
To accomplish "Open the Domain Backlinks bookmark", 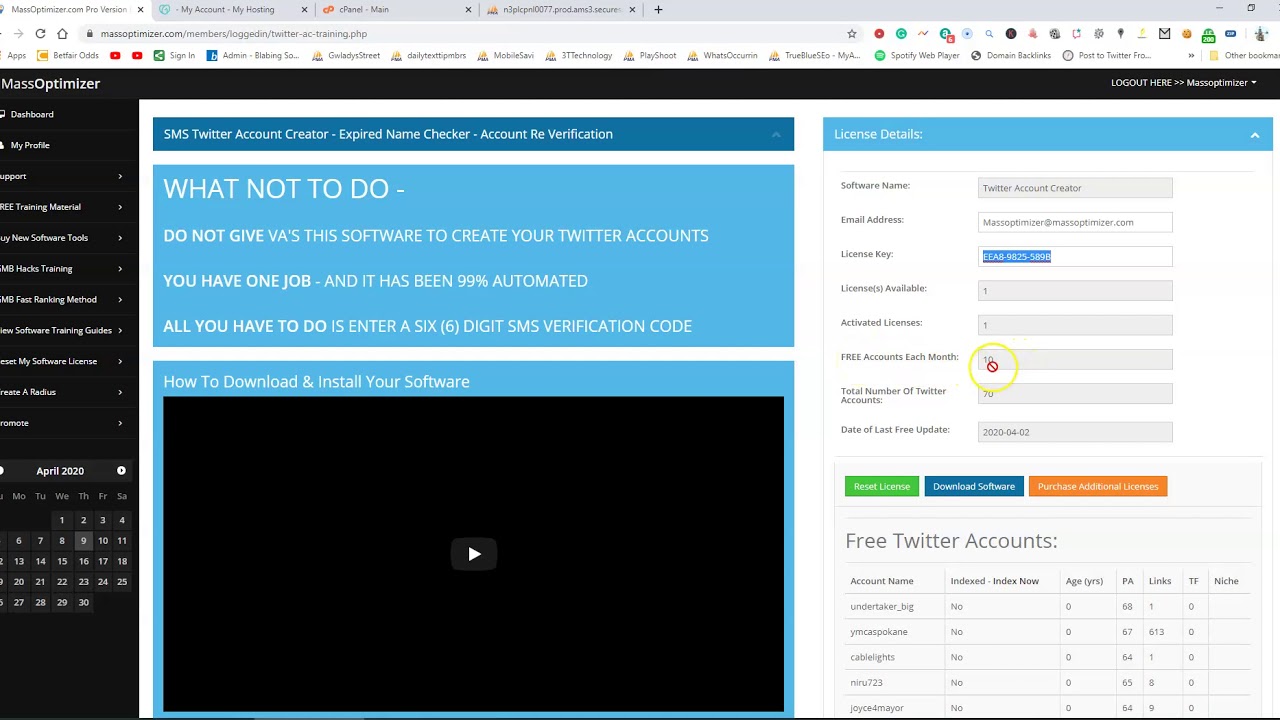I will click(1011, 55).
